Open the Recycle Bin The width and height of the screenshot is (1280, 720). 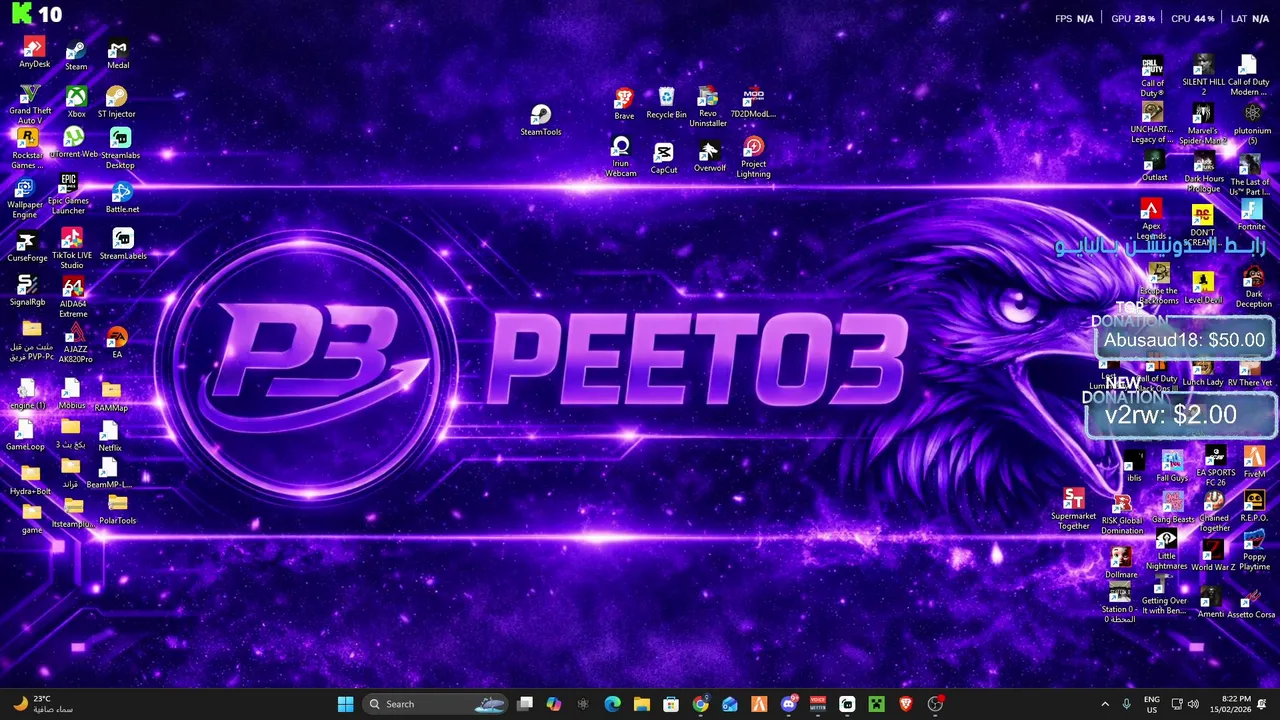click(x=666, y=103)
